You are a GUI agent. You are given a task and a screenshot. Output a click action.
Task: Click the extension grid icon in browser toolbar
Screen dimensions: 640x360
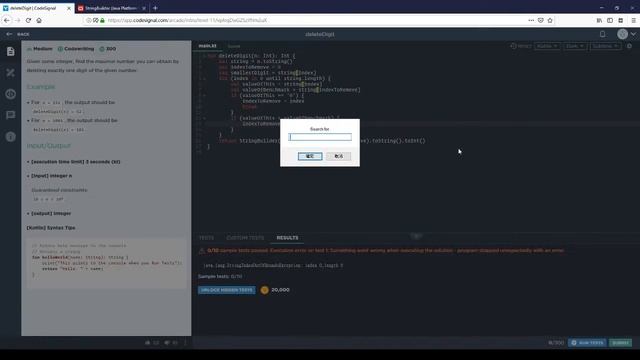click(620, 20)
